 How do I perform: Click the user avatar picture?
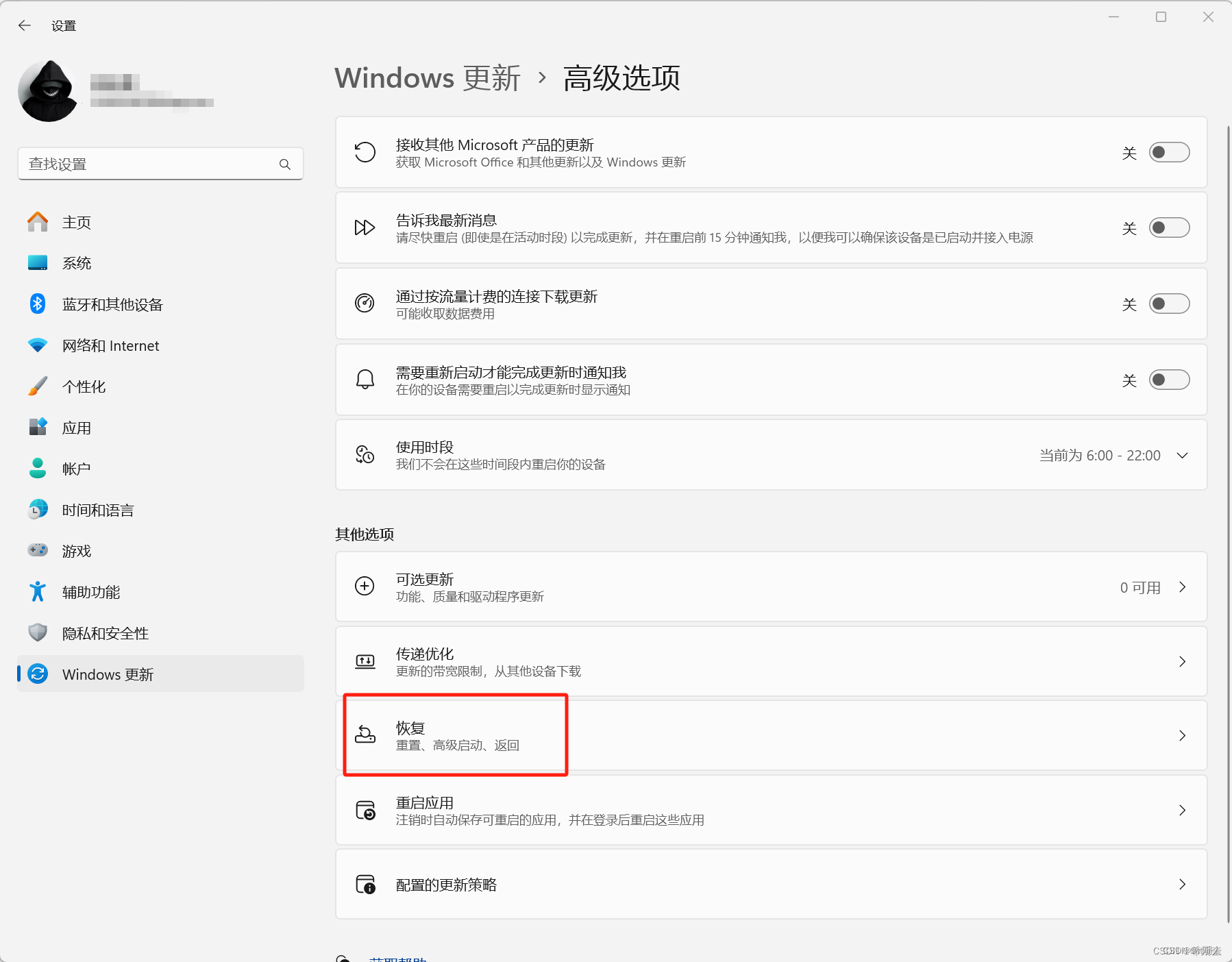pyautogui.click(x=49, y=91)
